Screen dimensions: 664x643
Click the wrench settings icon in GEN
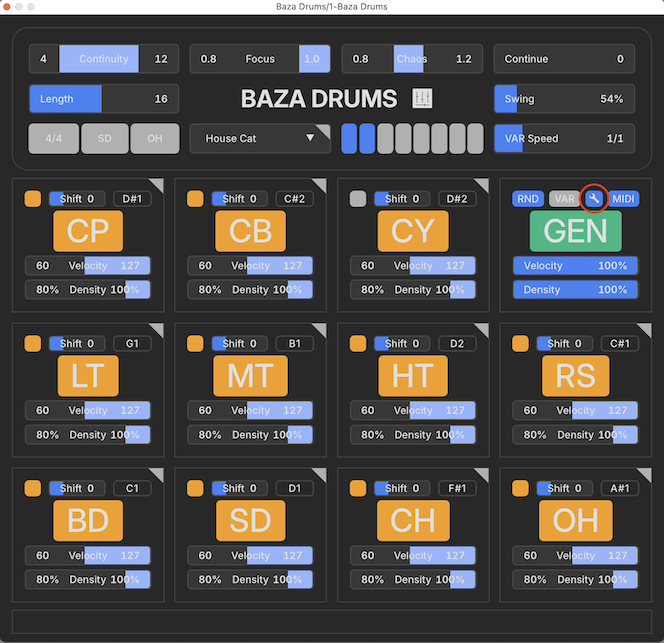coord(594,198)
